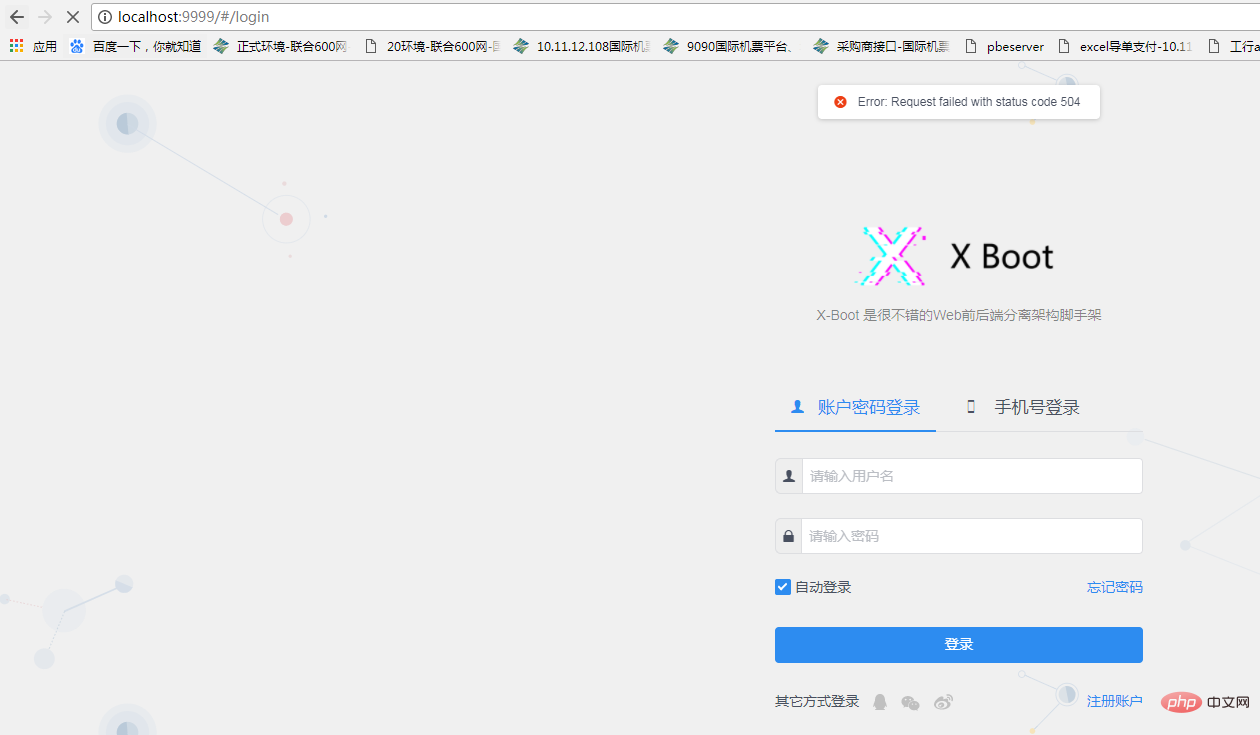Click the lock icon beside the password field
The width and height of the screenshot is (1260, 735).
pyautogui.click(x=789, y=536)
